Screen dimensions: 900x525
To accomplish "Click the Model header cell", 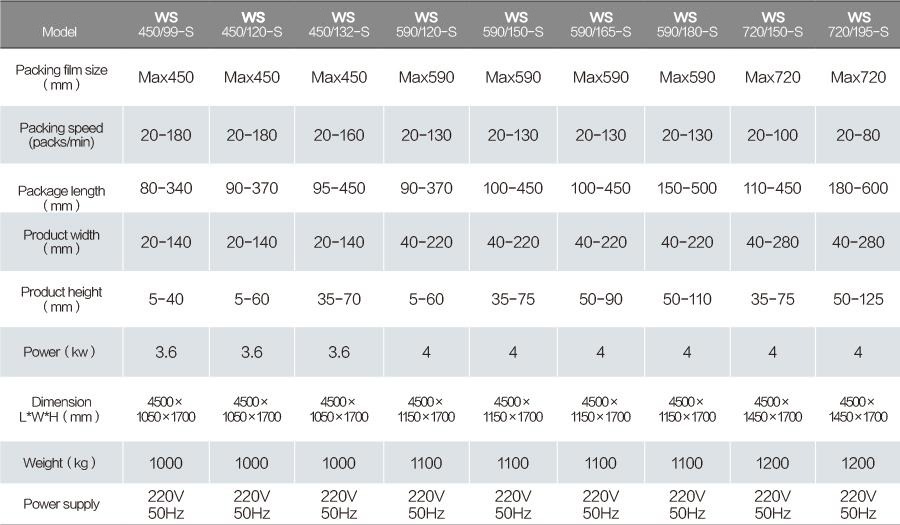I will (59, 32).
